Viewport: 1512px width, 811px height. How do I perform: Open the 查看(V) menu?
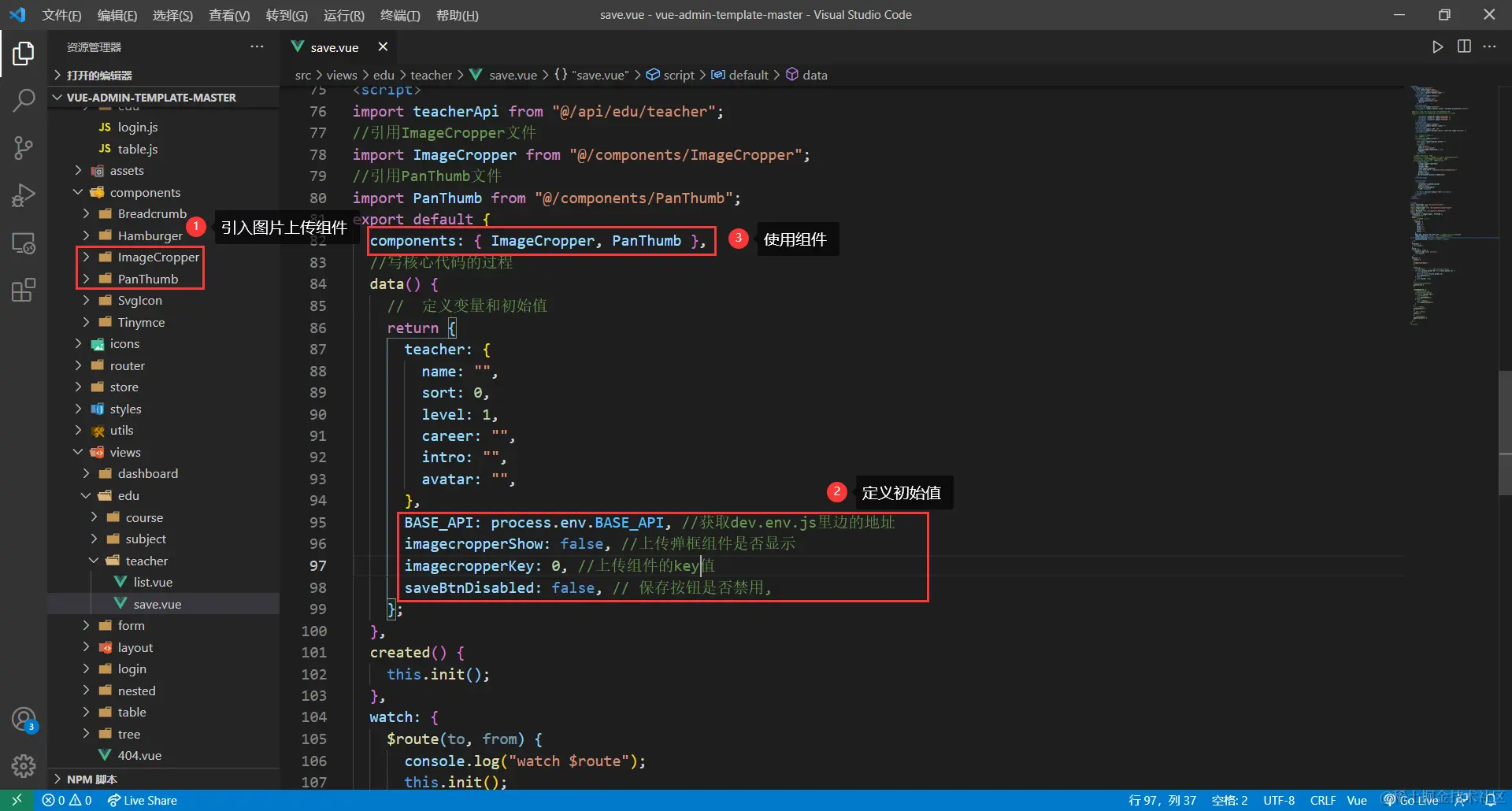(229, 15)
